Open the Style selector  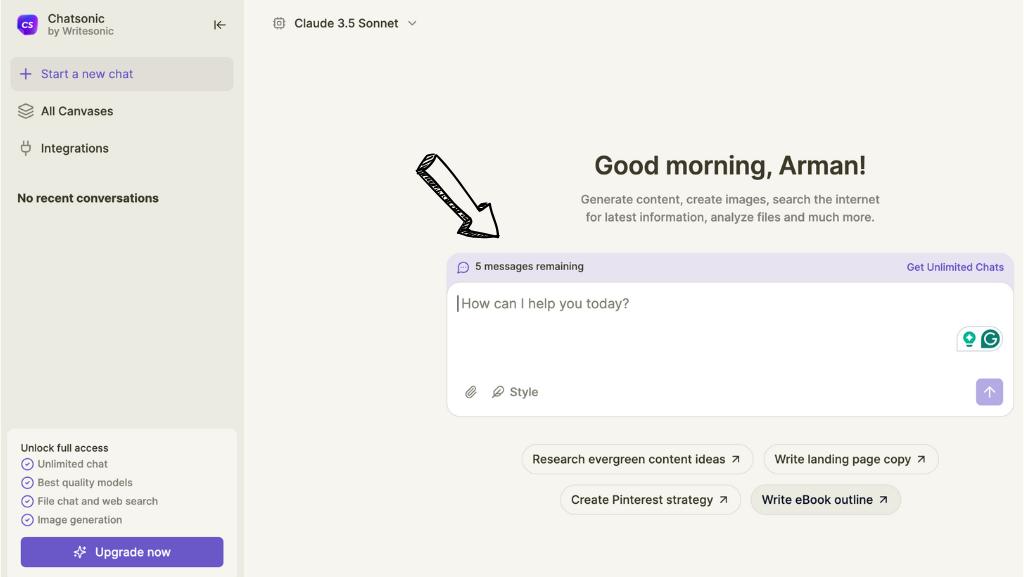pos(515,392)
